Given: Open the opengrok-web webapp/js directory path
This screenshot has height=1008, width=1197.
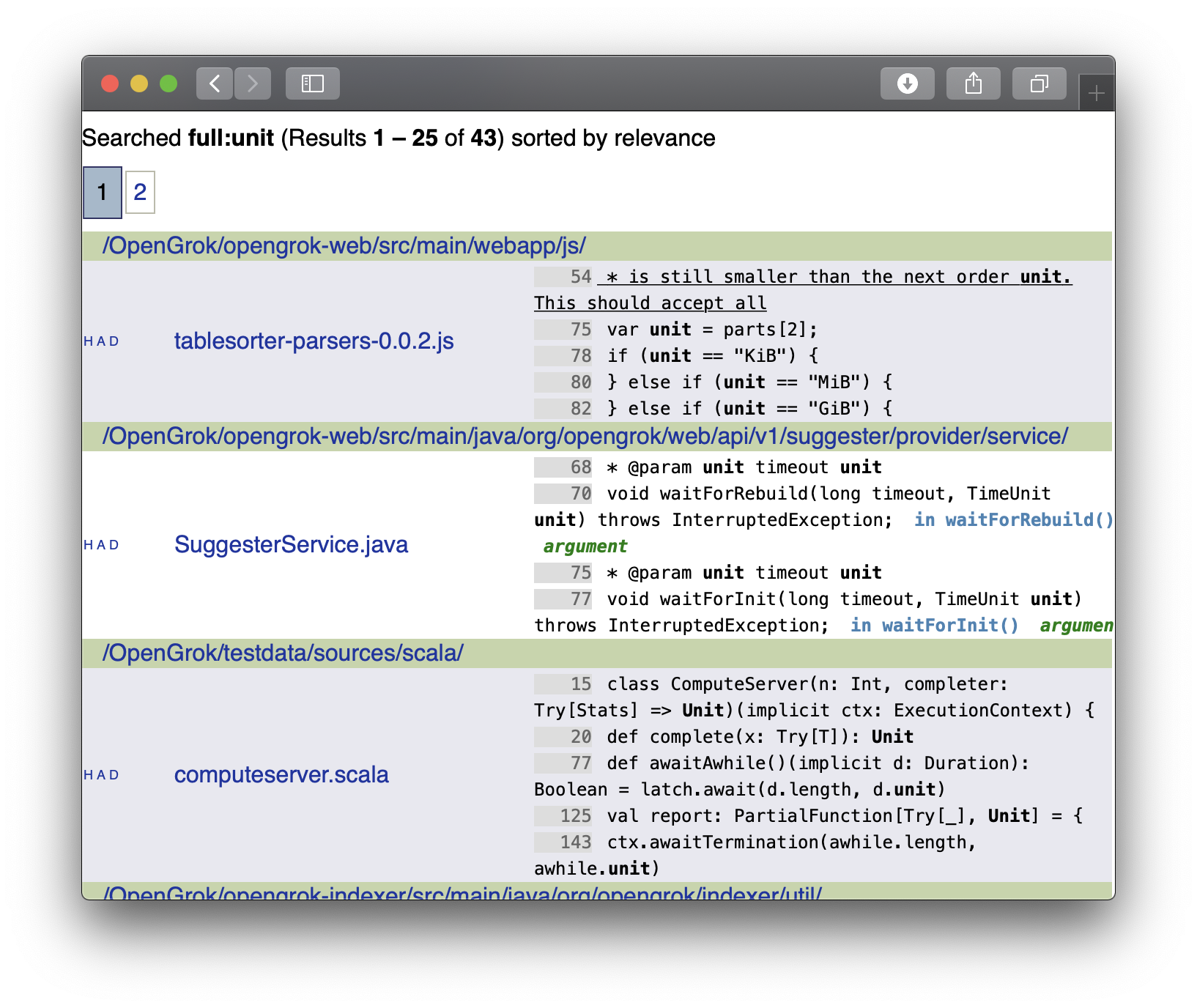Looking at the screenshot, I should coord(344,246).
